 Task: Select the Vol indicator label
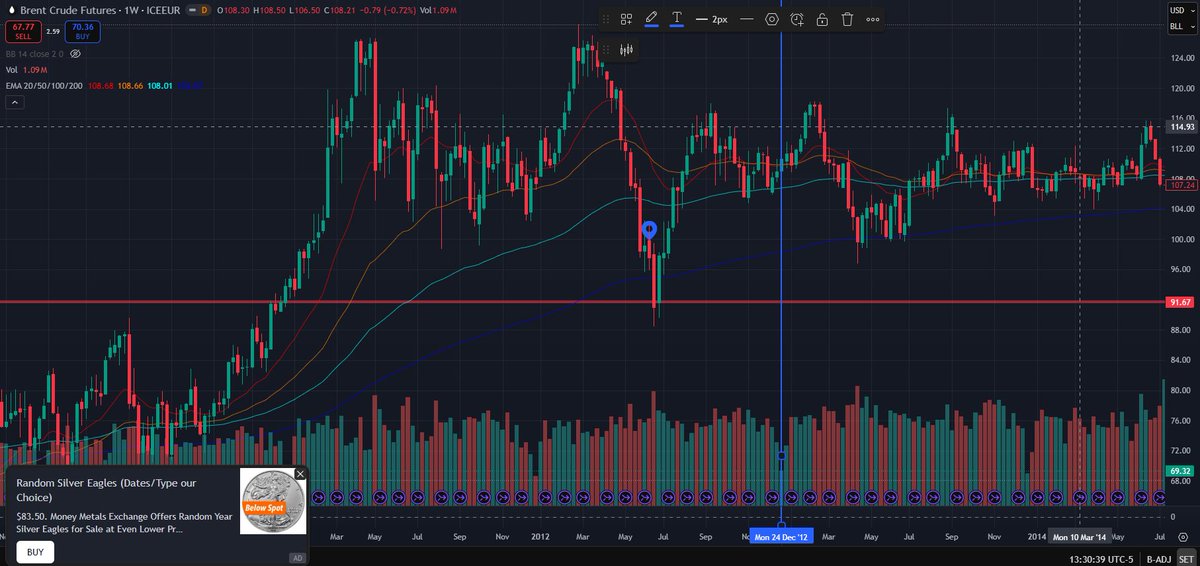pos(12,70)
